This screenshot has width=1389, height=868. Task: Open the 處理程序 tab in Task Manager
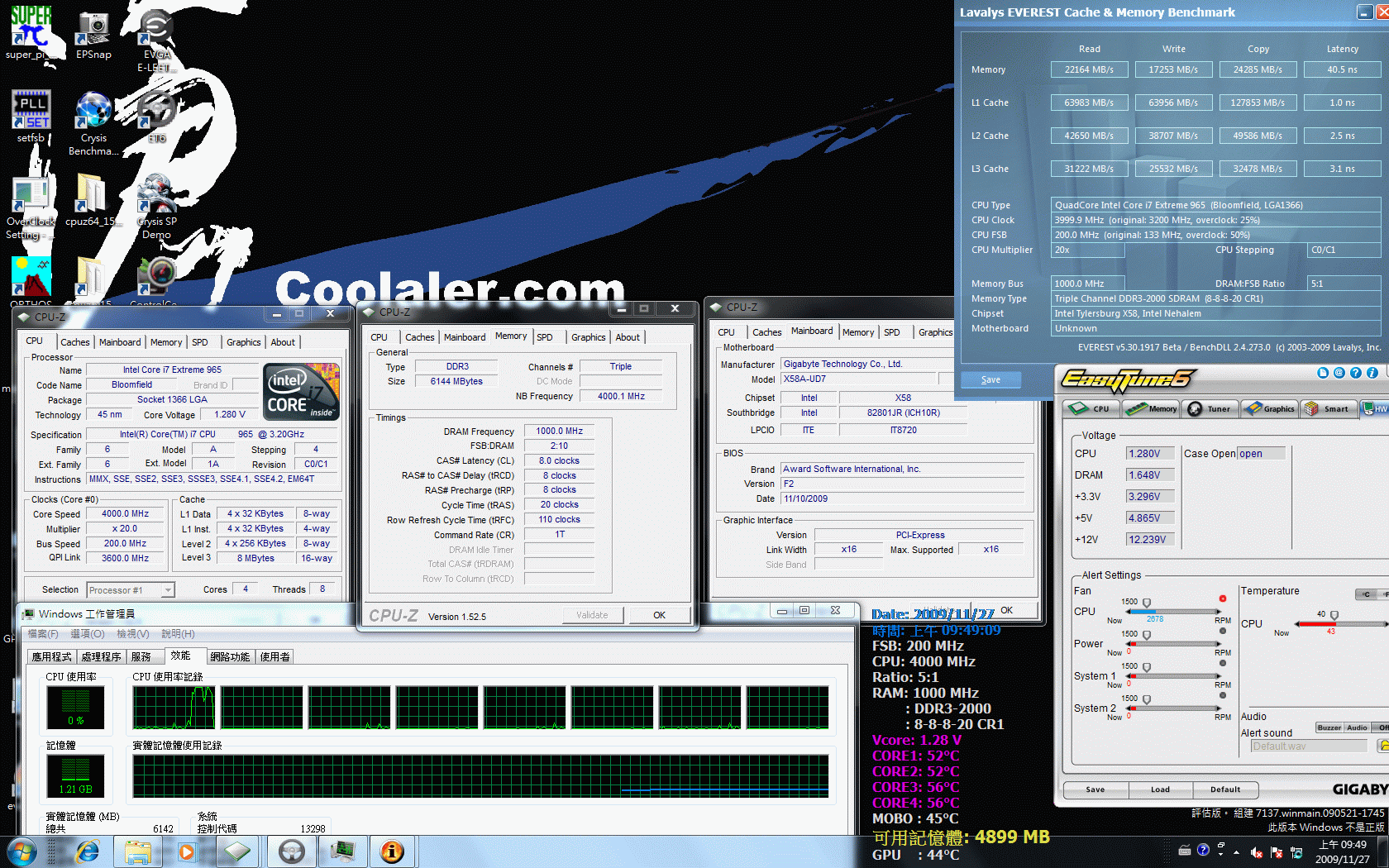pyautogui.click(x=101, y=657)
